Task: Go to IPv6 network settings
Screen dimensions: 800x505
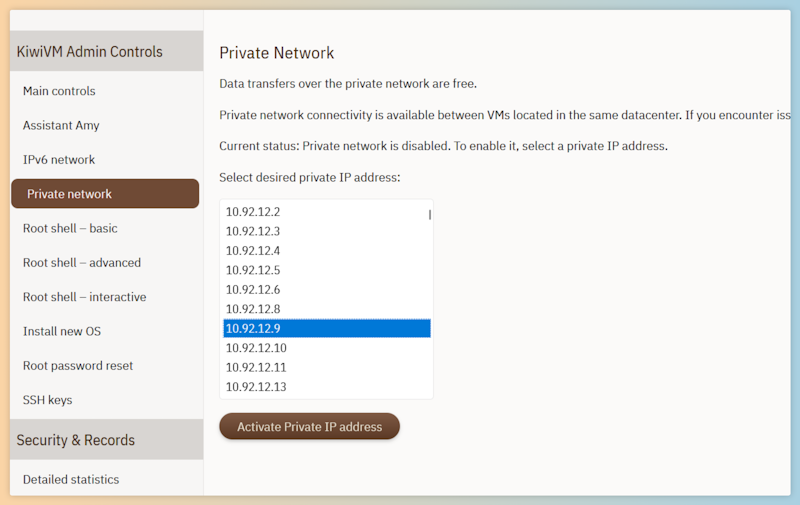Action: coord(59,160)
